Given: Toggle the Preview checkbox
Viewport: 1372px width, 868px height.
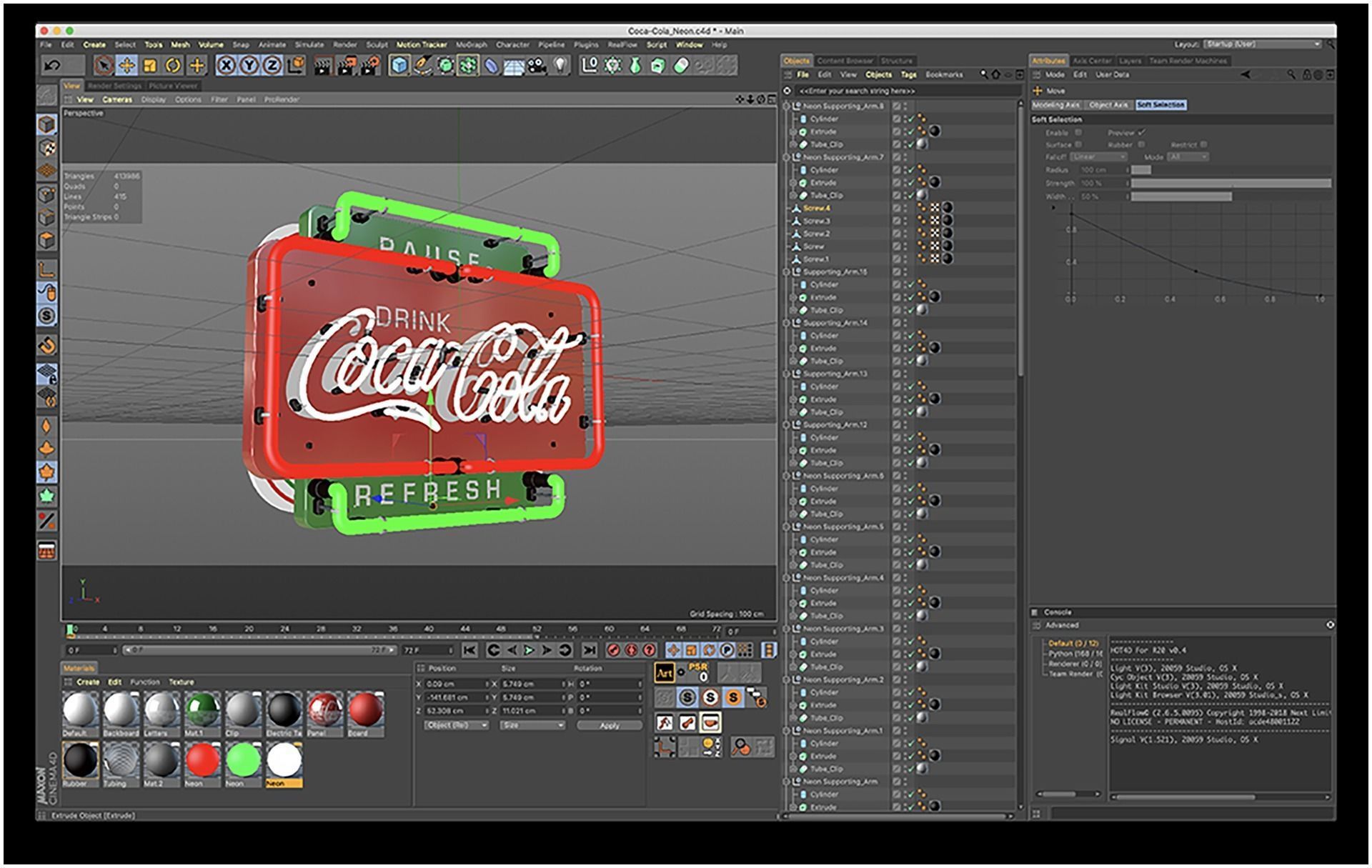Looking at the screenshot, I should point(1141,132).
